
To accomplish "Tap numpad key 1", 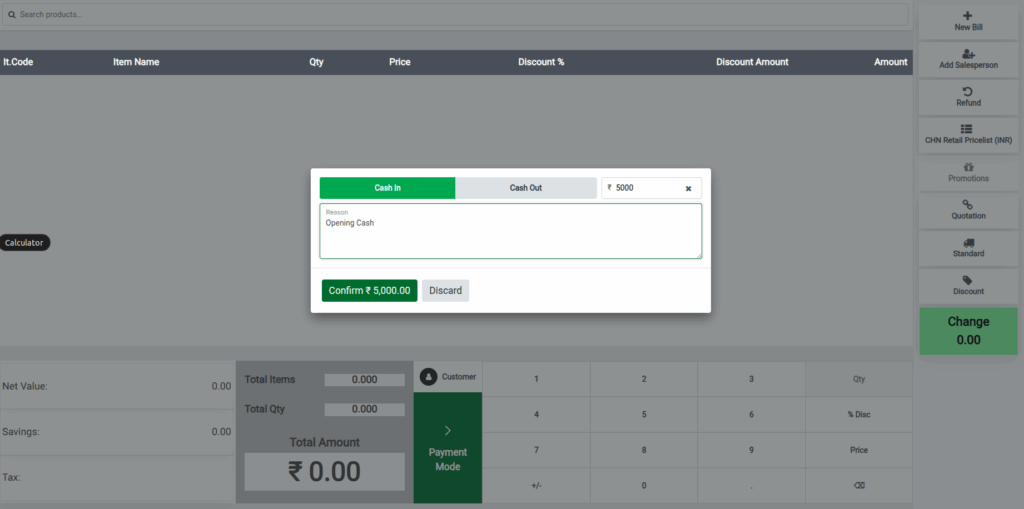I will 536,379.
